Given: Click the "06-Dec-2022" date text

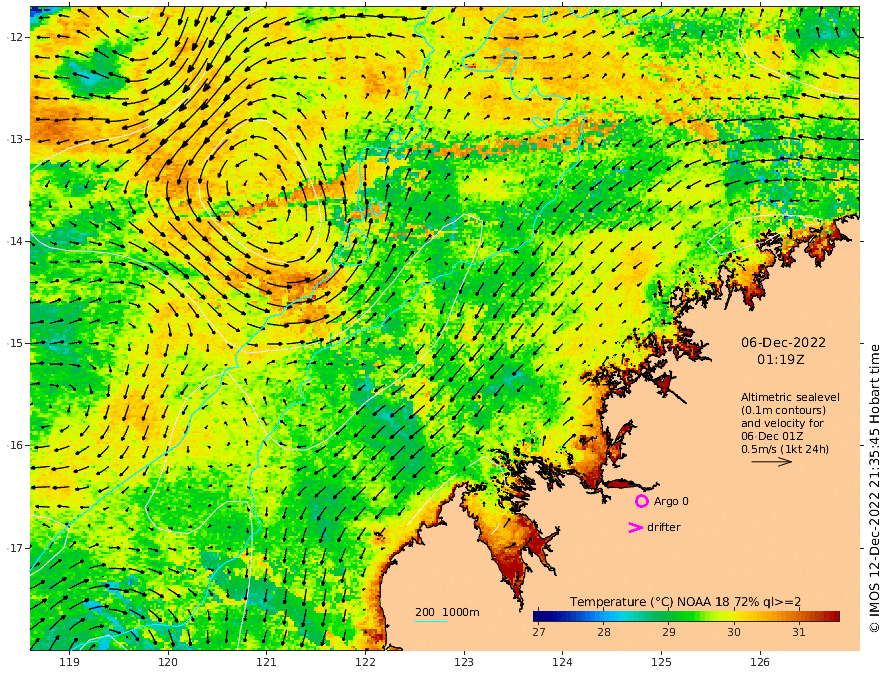Looking at the screenshot, I should [783, 342].
